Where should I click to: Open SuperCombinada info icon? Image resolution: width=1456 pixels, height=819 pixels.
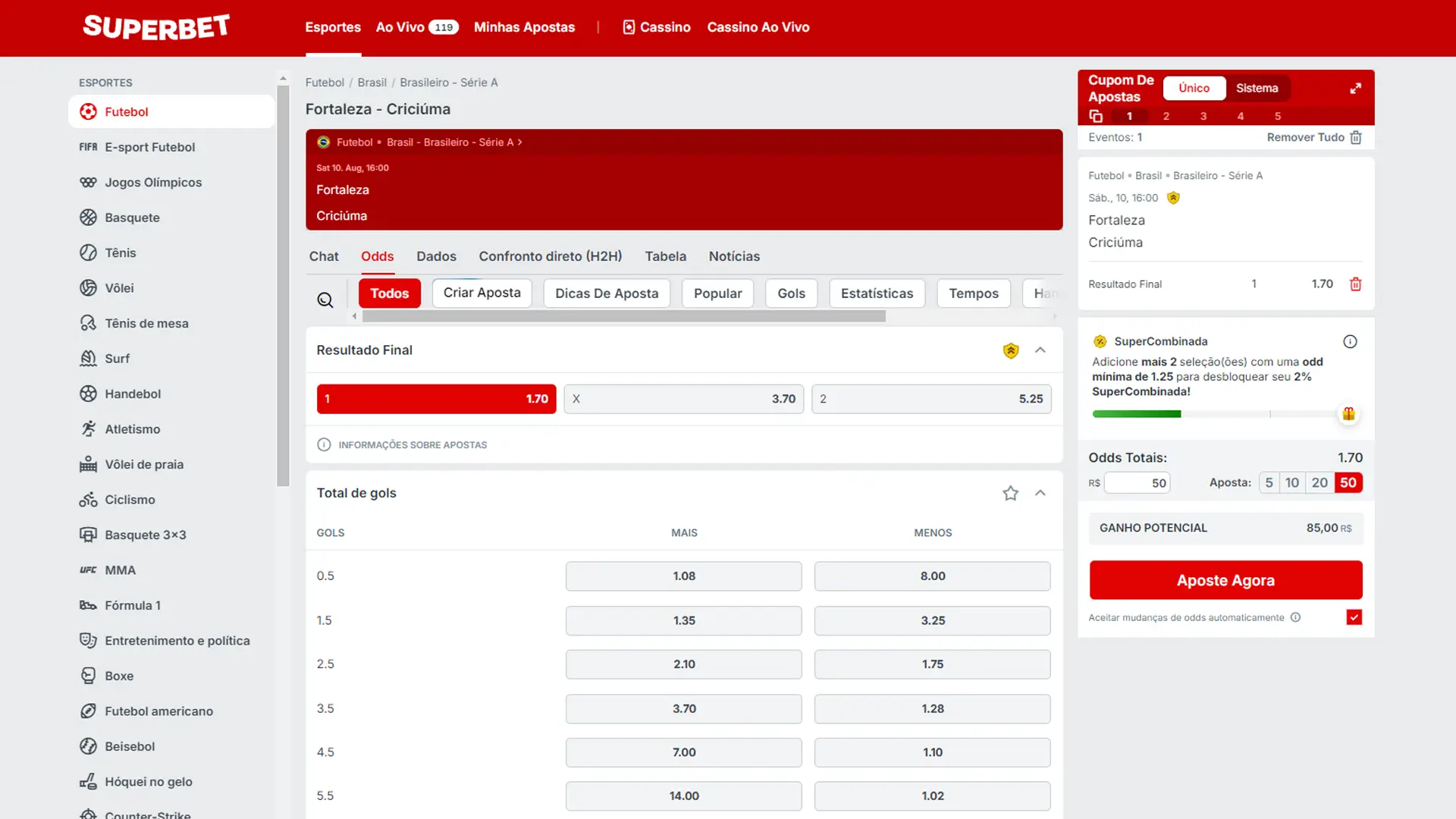[x=1351, y=341]
